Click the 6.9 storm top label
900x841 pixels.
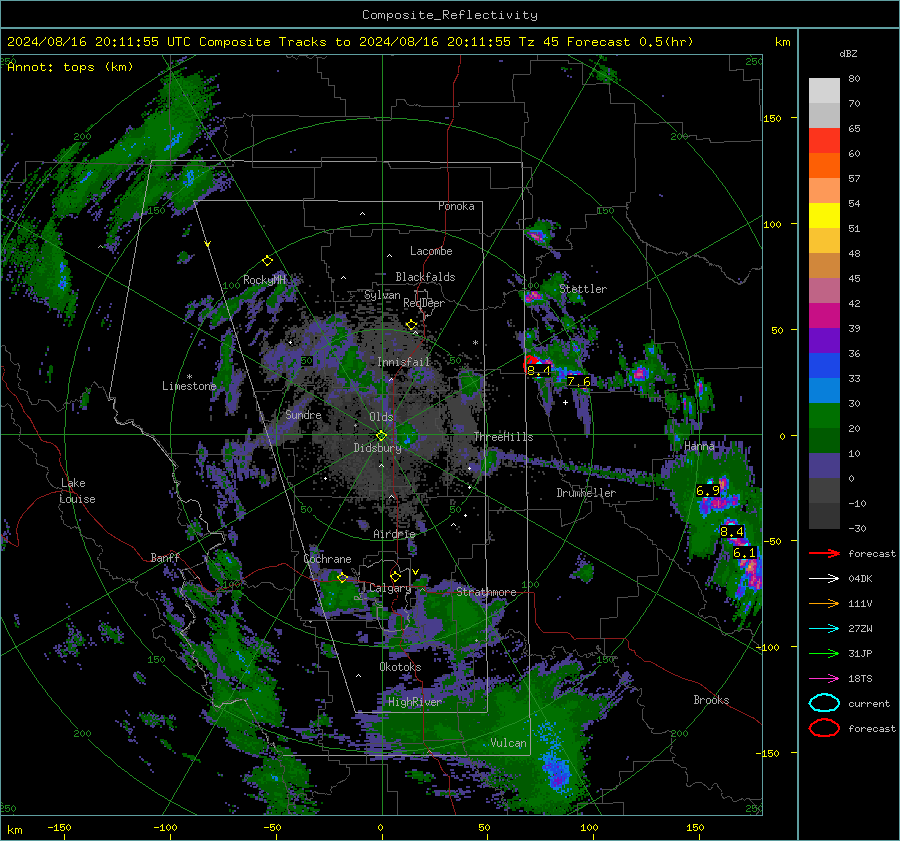click(x=708, y=491)
